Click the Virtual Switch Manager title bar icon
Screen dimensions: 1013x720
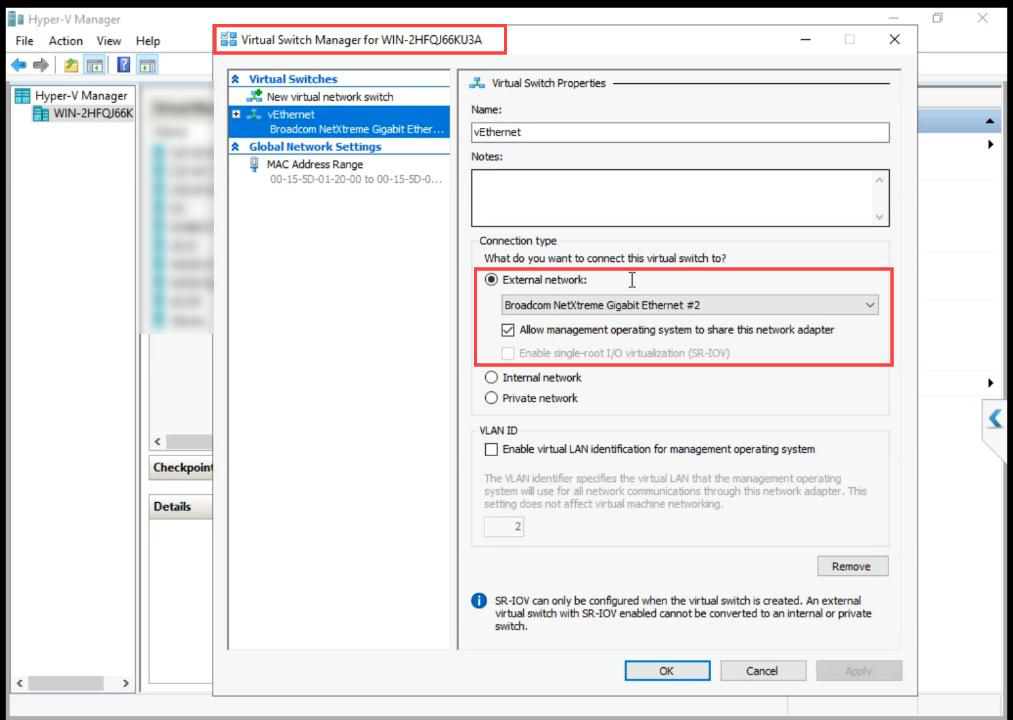(228, 39)
